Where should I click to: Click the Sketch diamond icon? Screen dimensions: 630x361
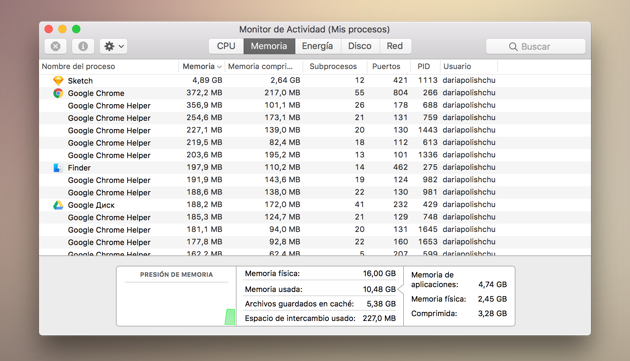coord(58,80)
